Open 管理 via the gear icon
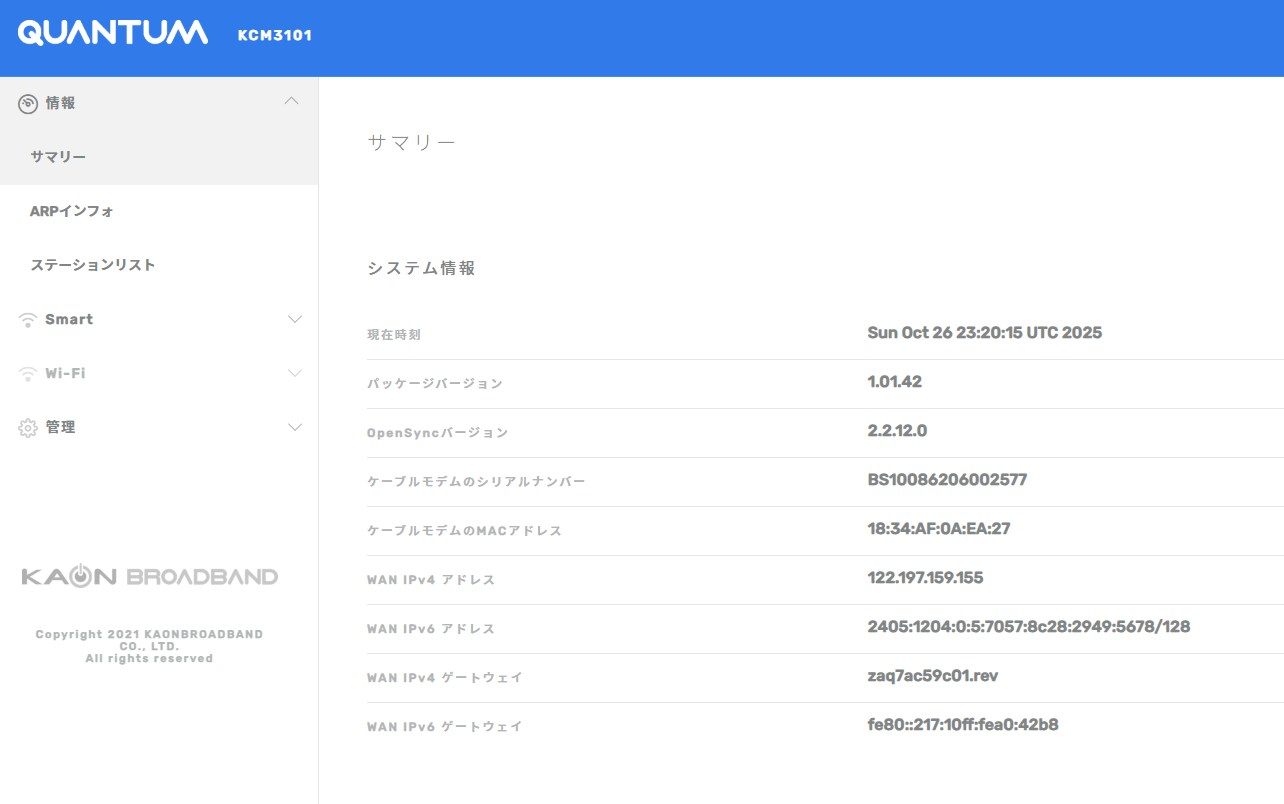Image resolution: width=1284 pixels, height=804 pixels. (x=26, y=427)
